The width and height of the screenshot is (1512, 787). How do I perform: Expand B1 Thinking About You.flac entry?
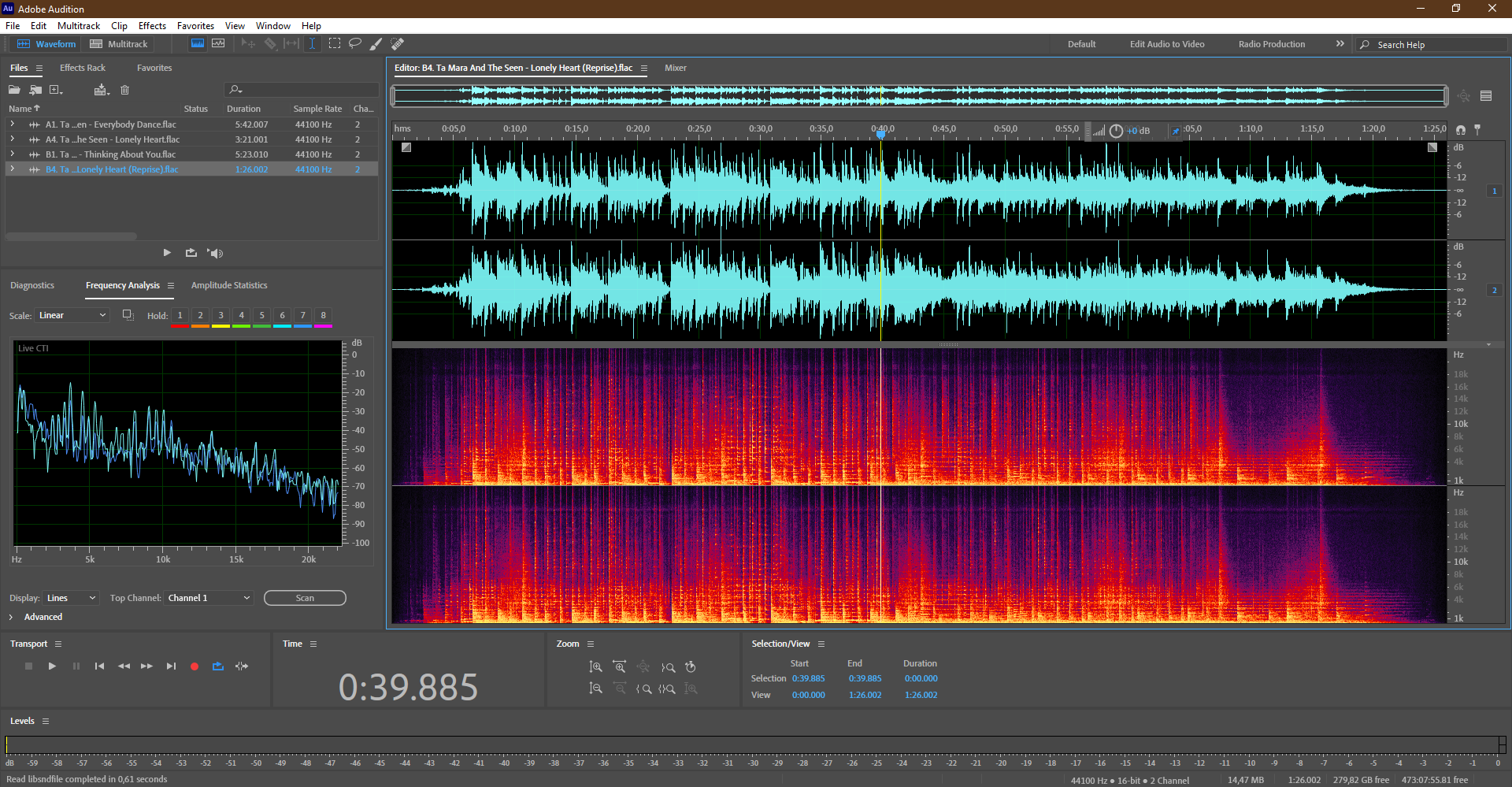[x=12, y=154]
